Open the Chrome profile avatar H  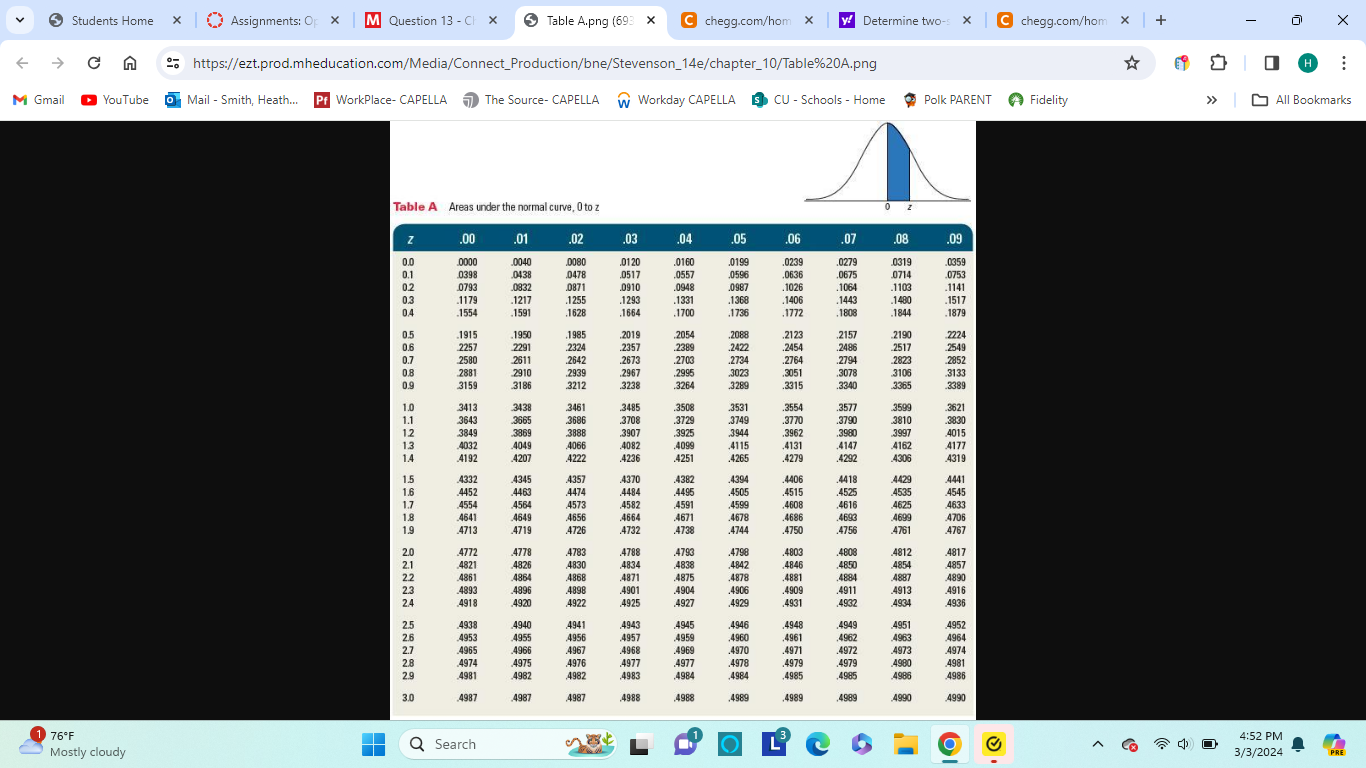(1310, 61)
